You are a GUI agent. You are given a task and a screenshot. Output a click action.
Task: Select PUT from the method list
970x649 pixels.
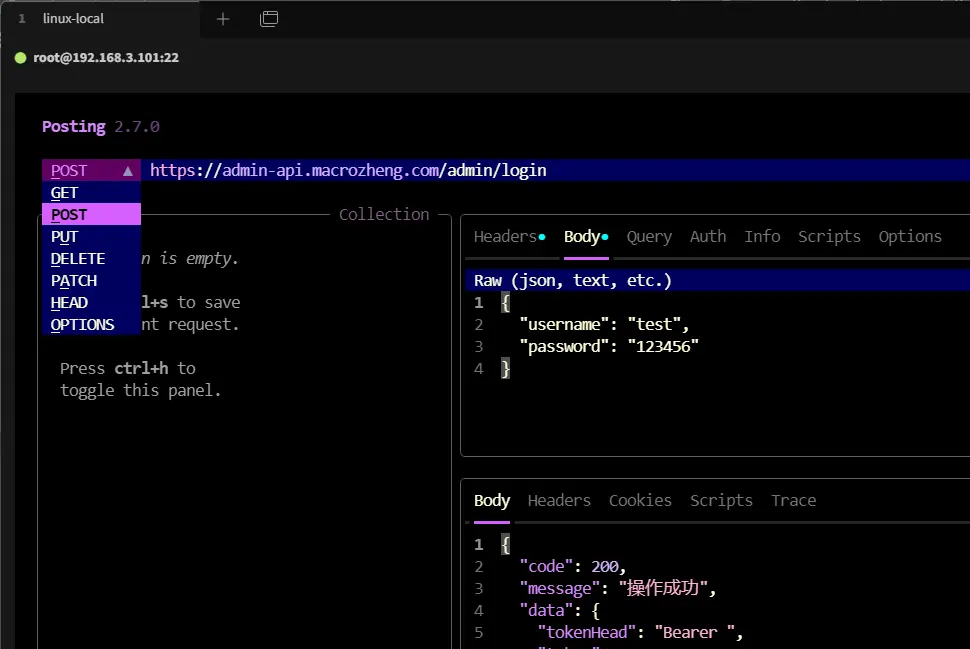click(65, 237)
